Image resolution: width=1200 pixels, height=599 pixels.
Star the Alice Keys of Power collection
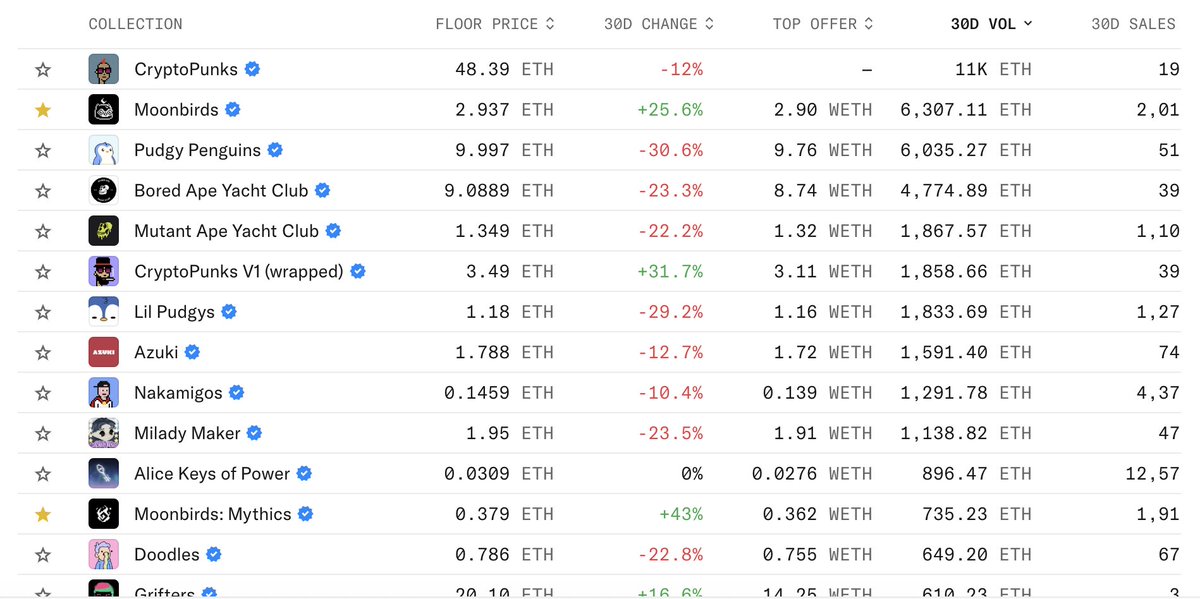(43, 474)
